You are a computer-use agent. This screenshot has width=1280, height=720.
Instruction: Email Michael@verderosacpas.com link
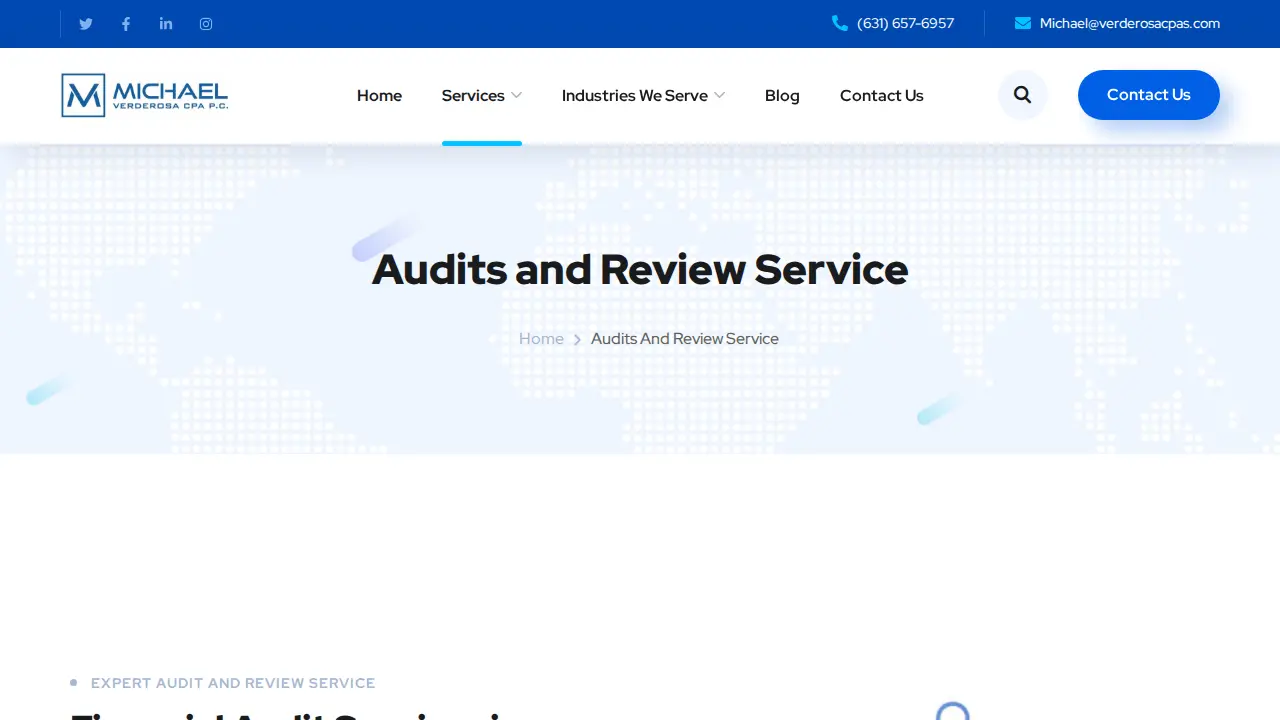click(x=1130, y=23)
